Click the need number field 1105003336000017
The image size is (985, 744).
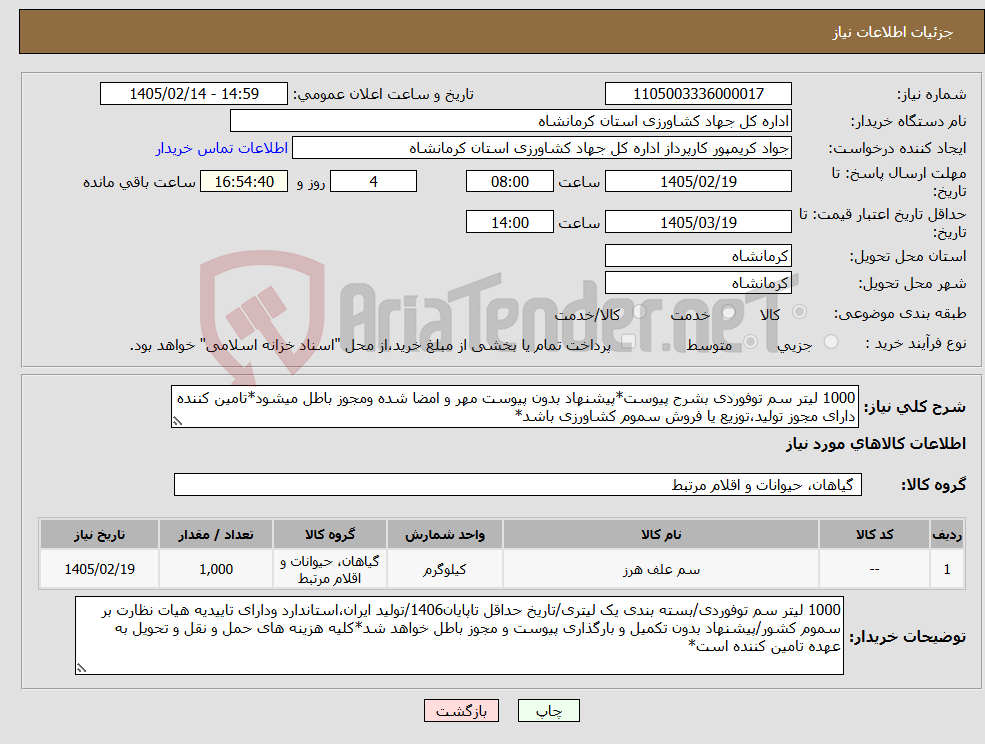698,94
